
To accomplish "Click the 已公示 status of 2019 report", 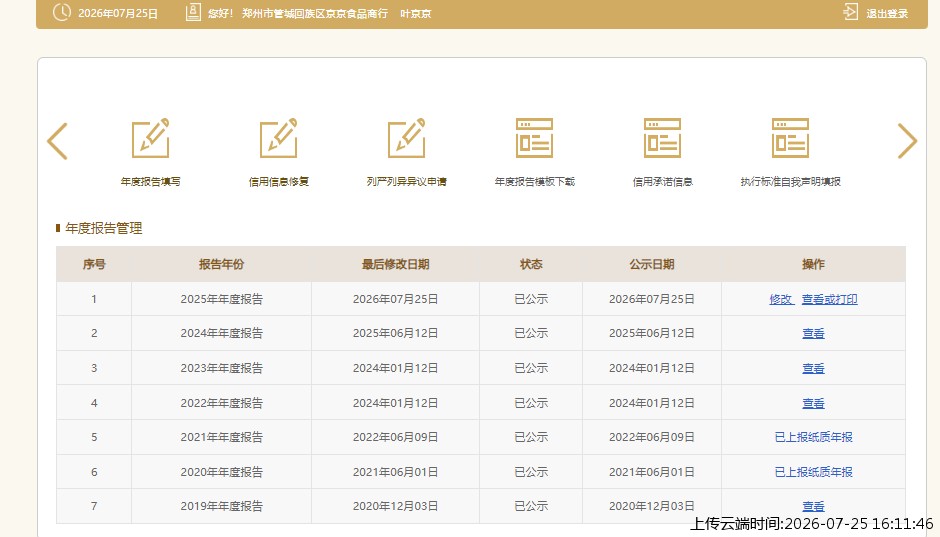I will click(x=531, y=506).
